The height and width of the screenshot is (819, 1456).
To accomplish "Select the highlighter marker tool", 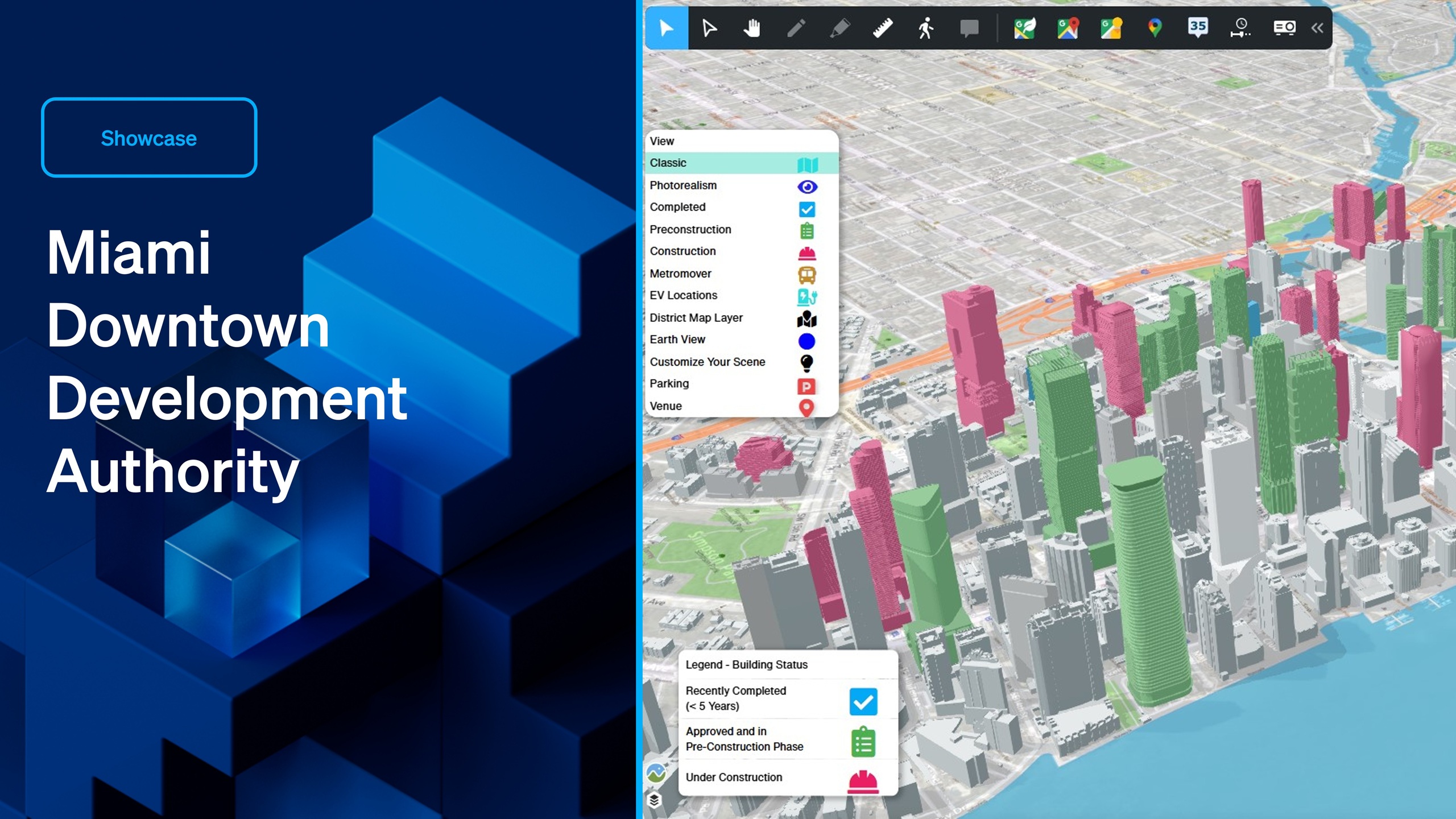I will pos(839,28).
